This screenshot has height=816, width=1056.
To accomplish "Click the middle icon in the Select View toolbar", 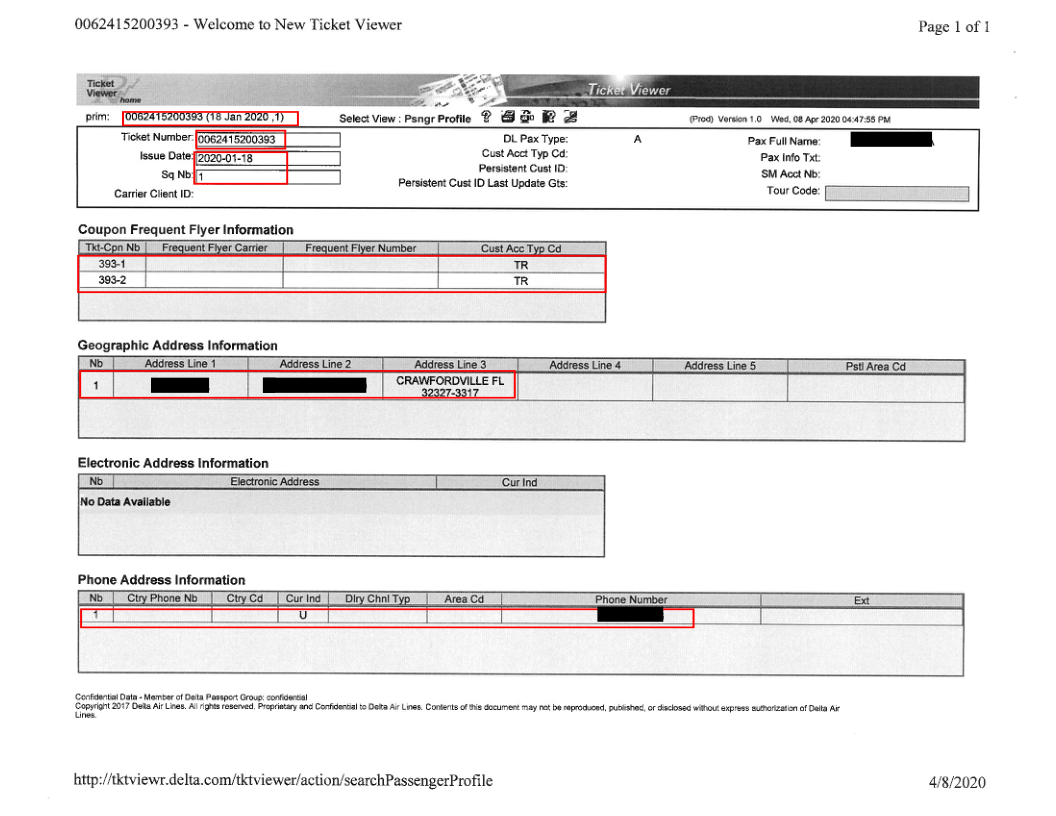I will point(526,118).
